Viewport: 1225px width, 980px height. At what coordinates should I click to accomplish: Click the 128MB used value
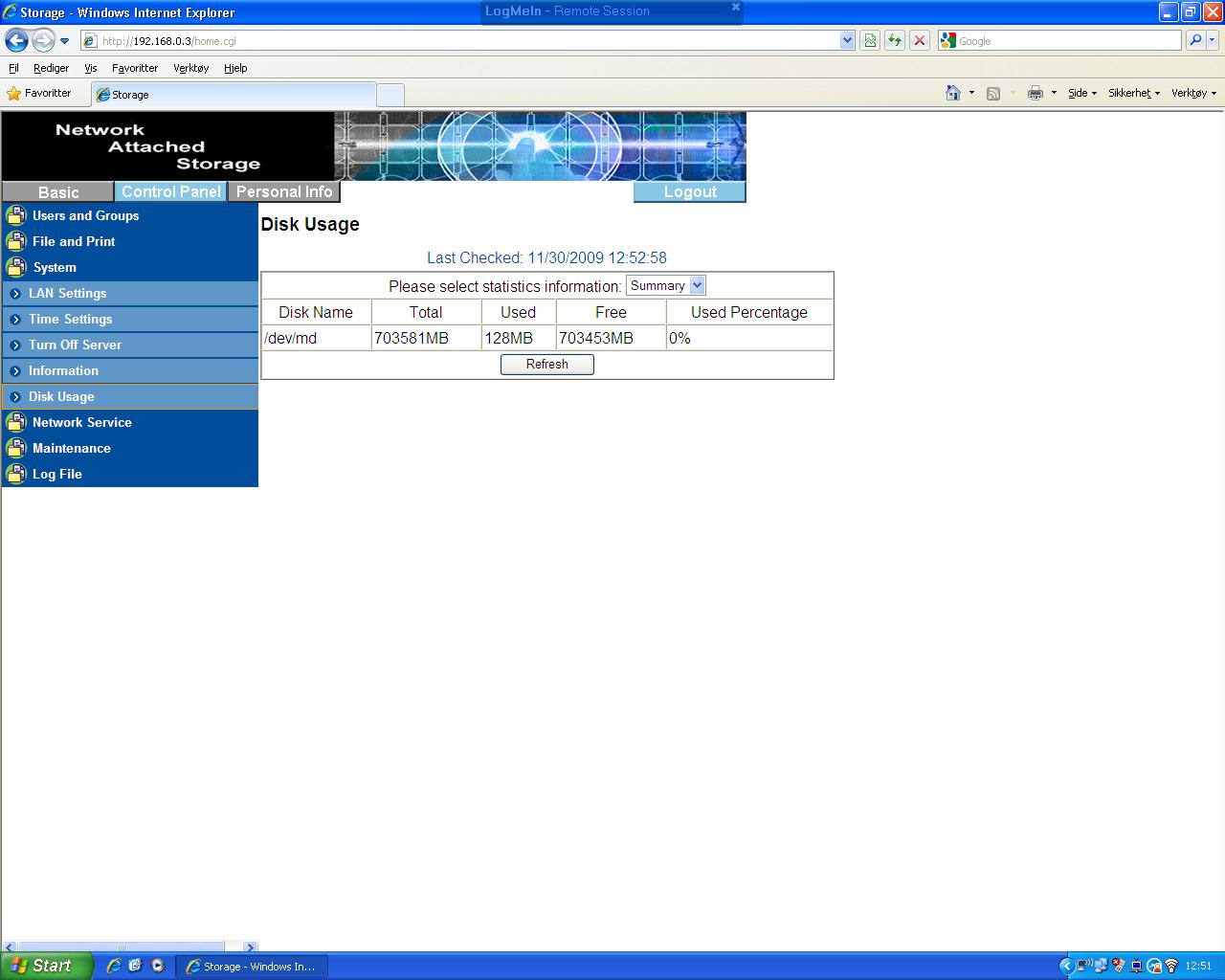pyautogui.click(x=509, y=338)
